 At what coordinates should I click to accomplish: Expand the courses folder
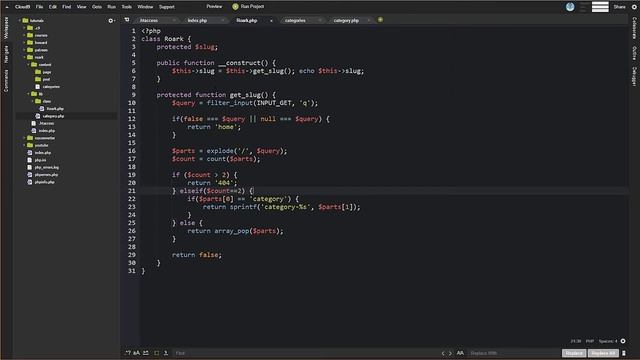24,35
